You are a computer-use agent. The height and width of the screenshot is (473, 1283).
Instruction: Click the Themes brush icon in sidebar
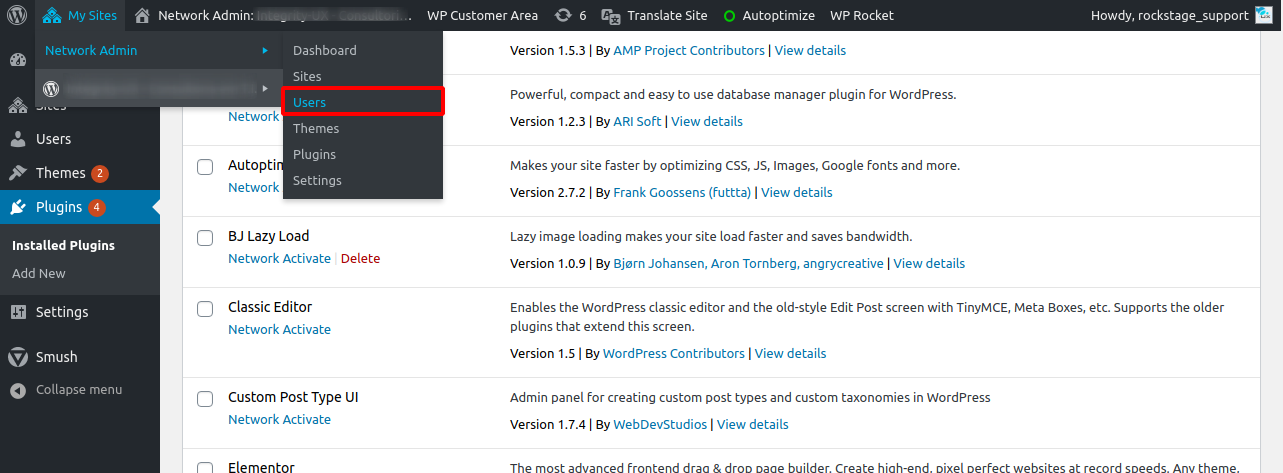pos(17,173)
